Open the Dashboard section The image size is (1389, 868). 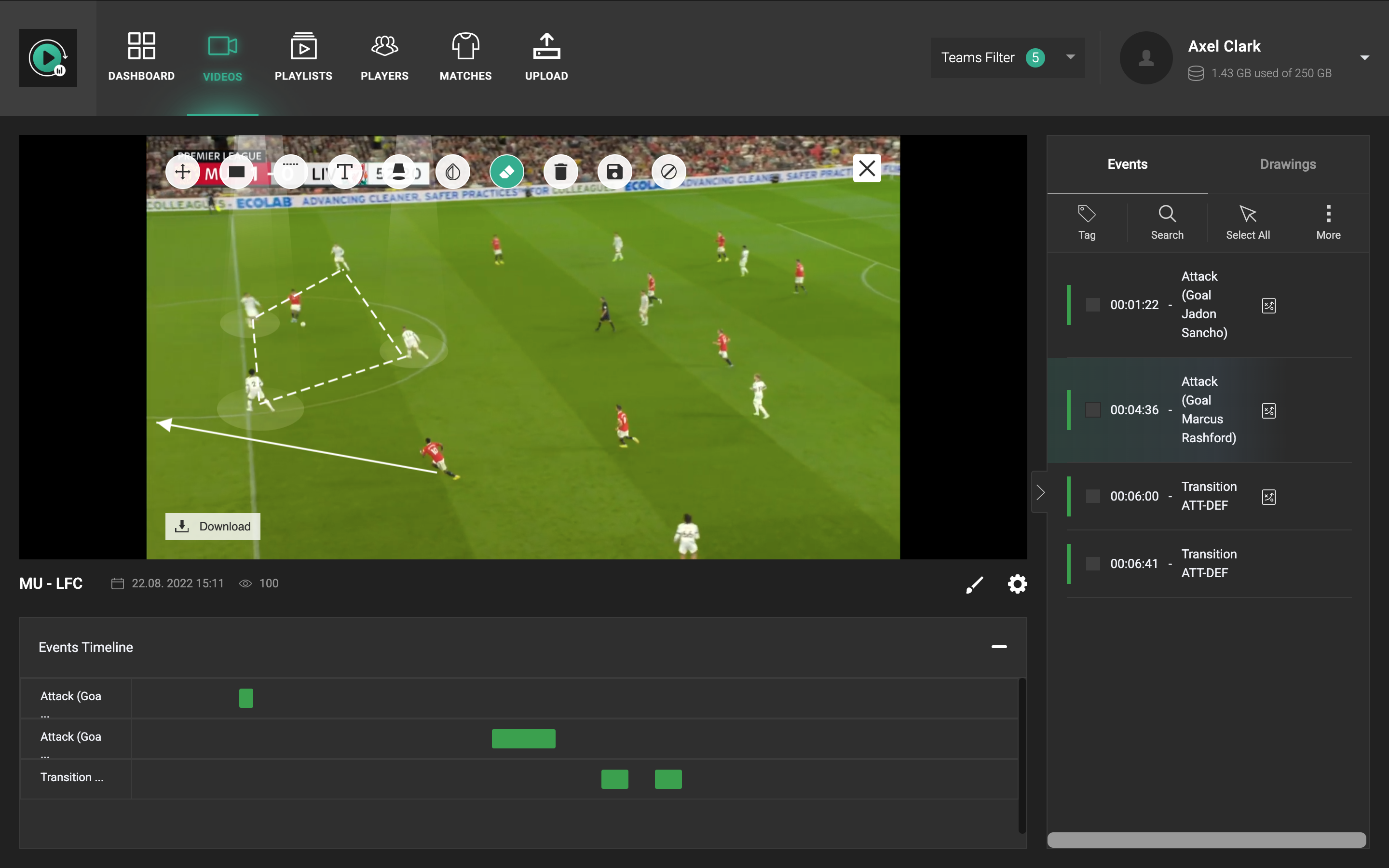click(141, 57)
